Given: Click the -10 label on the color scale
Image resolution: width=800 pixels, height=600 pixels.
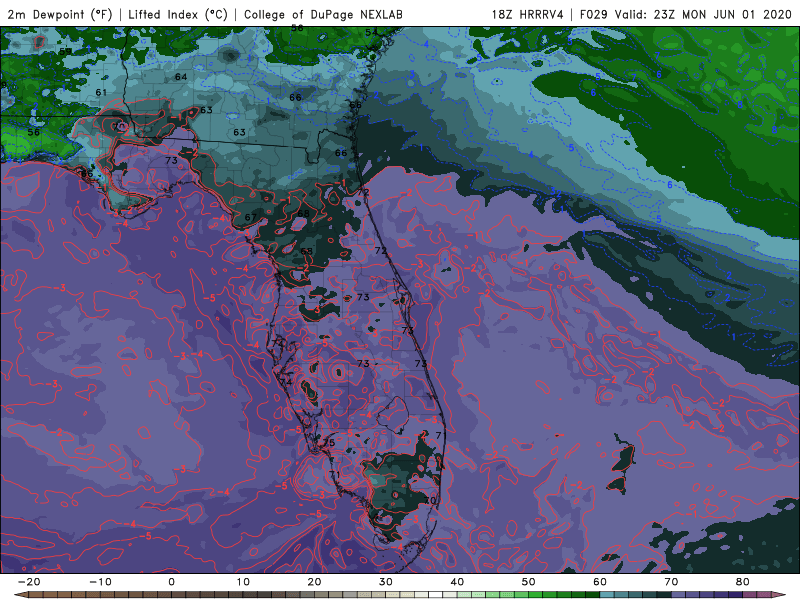Looking at the screenshot, I should point(100,582).
